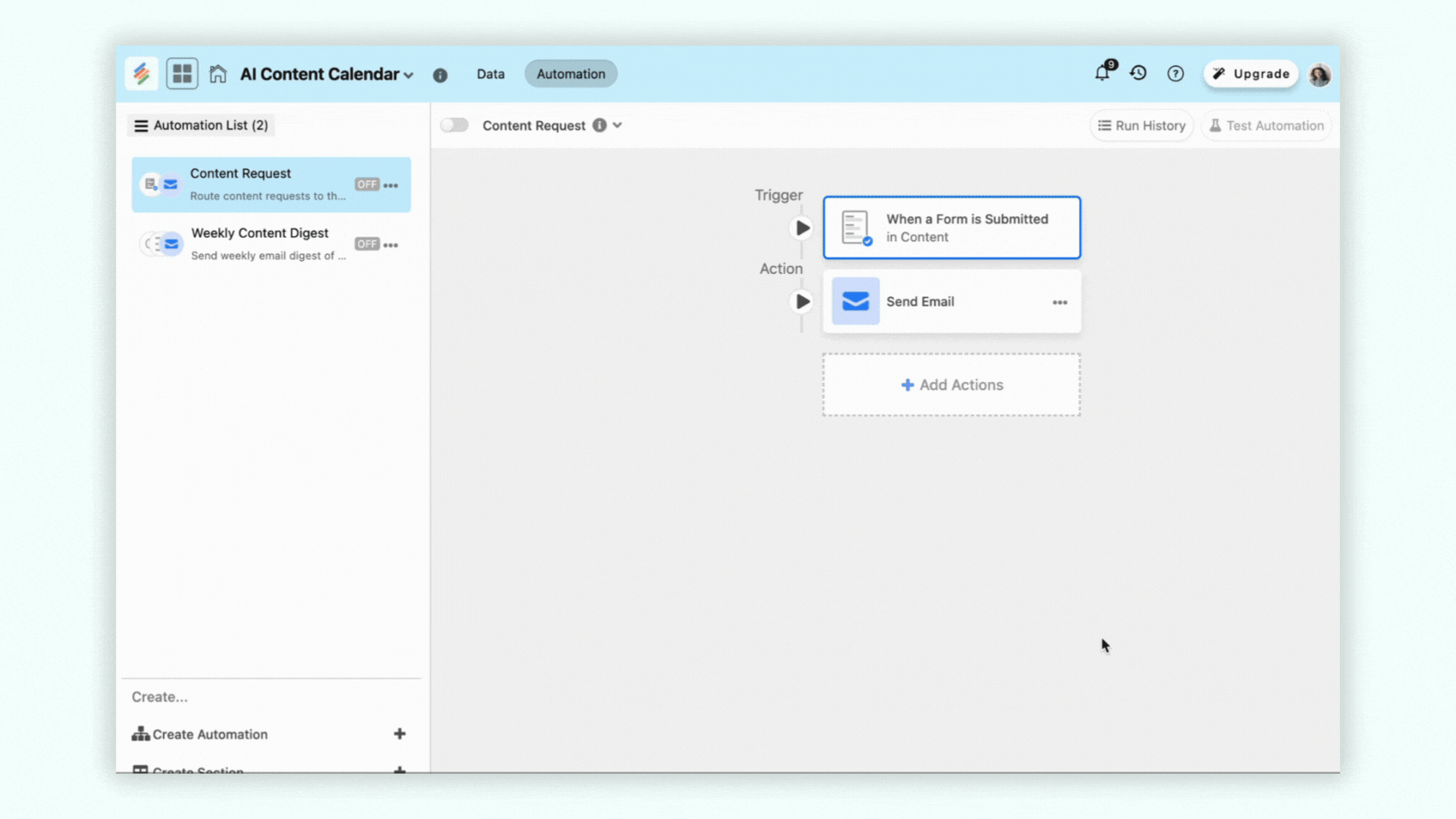1456x819 pixels.
Task: Open the help question mark icon
Action: [1175, 74]
